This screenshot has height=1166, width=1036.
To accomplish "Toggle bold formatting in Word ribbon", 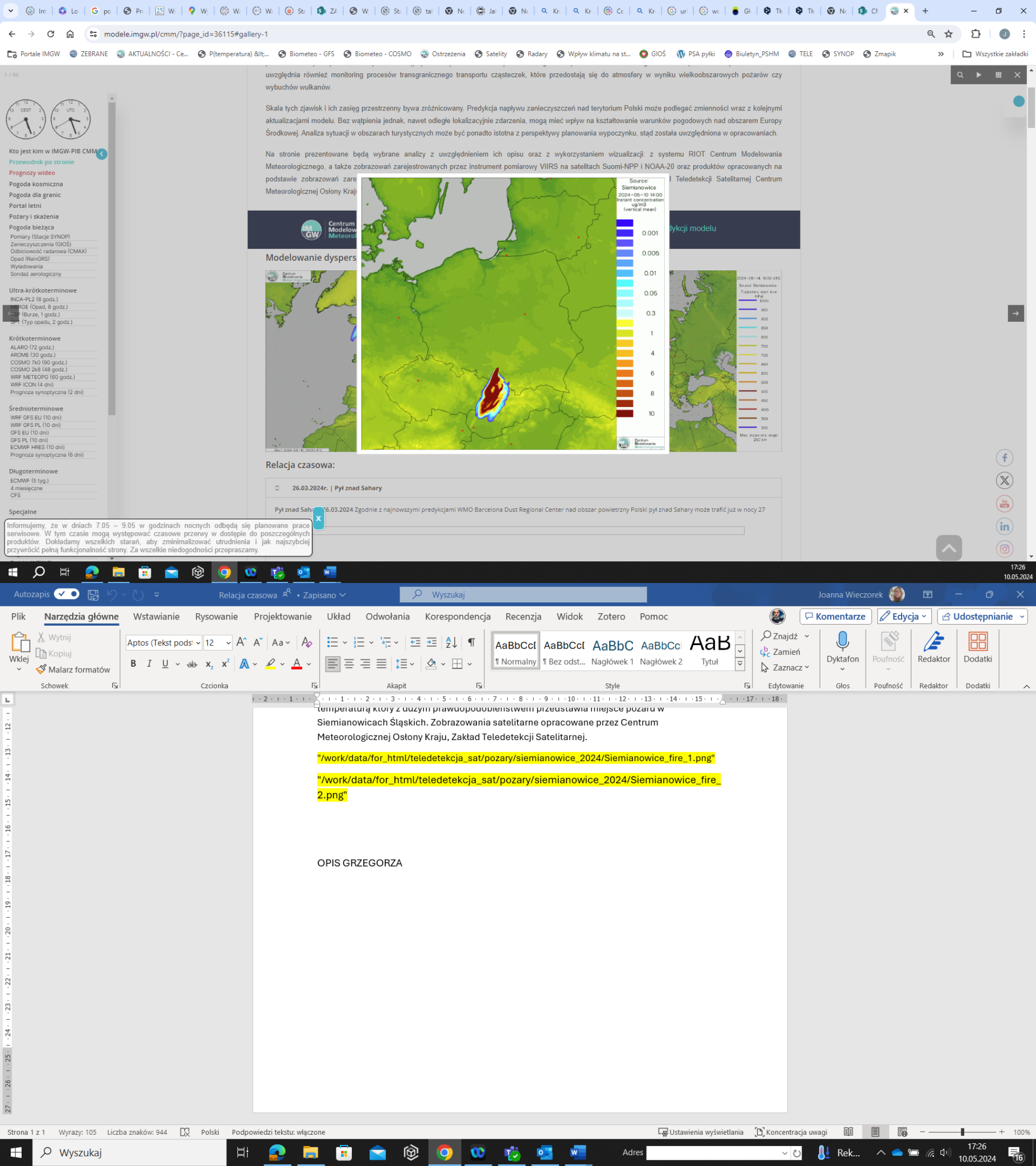I will pos(133,663).
